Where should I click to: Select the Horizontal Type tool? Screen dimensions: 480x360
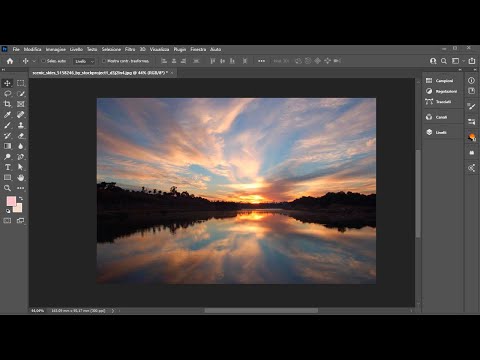pyautogui.click(x=7, y=167)
